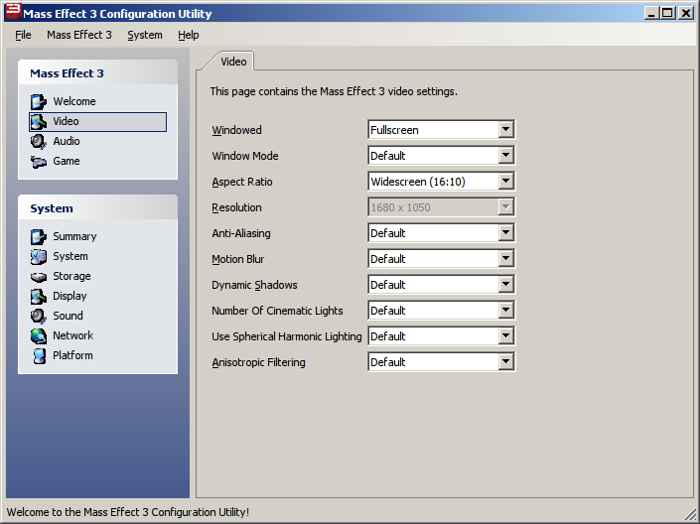Click the Anisotropic Filtering label

[258, 362]
